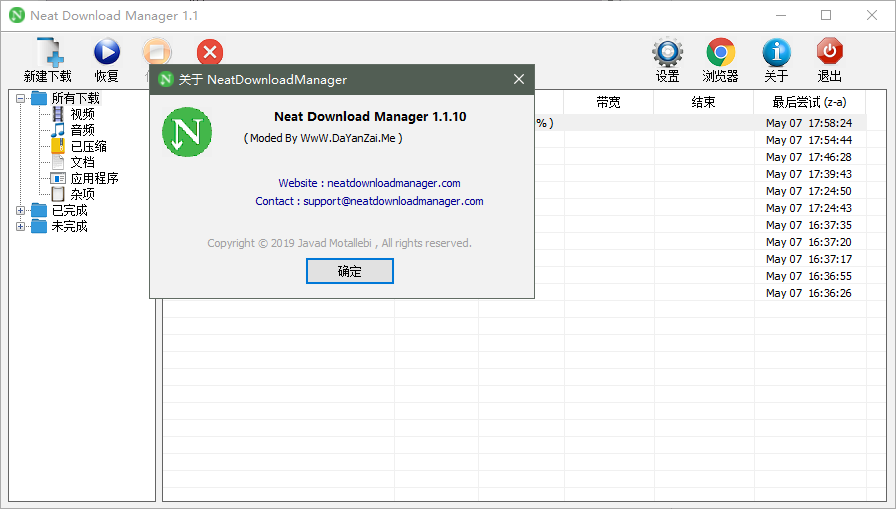The width and height of the screenshot is (896, 509).
Task: Select 所有下载 tree item label
Action: 75,98
